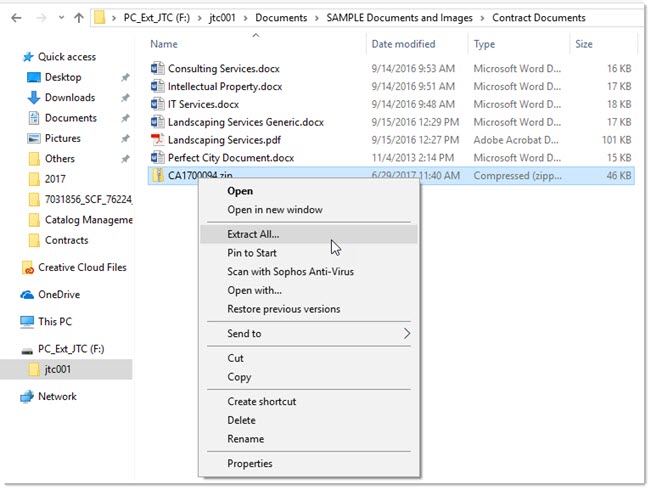This screenshot has width=651, height=490.
Task: Select the Quick access star icon
Action: [28, 57]
